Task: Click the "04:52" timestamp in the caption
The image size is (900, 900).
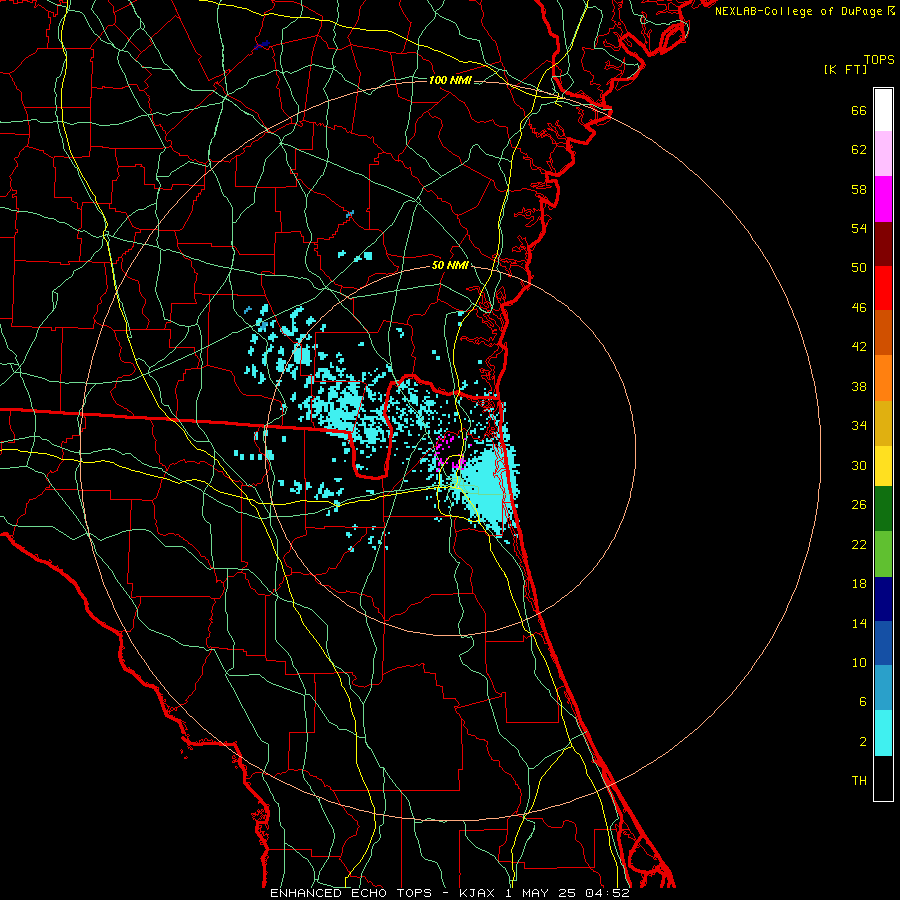Action: tap(607, 893)
